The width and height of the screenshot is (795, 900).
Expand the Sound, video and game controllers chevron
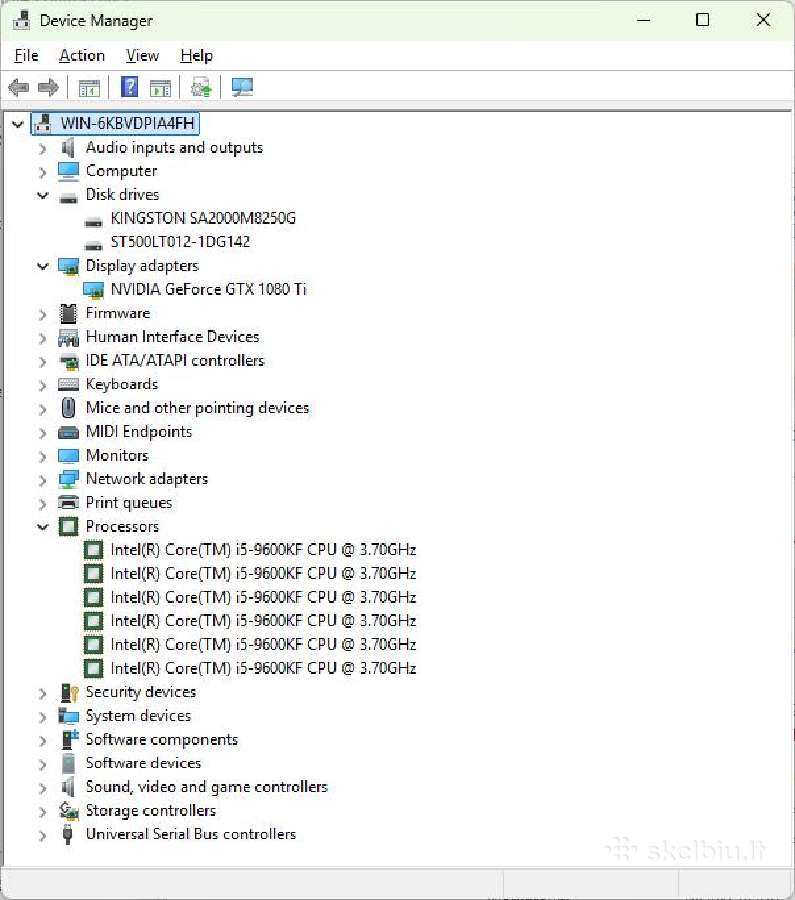[42, 788]
